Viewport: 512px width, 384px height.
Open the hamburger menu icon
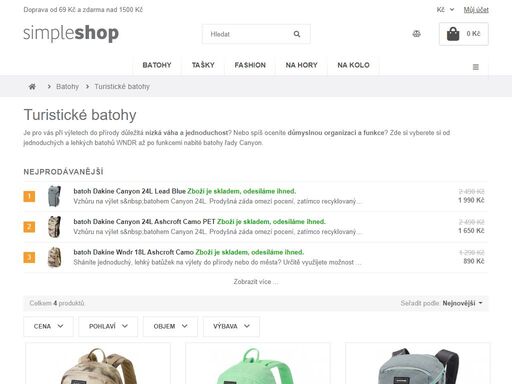click(476, 67)
